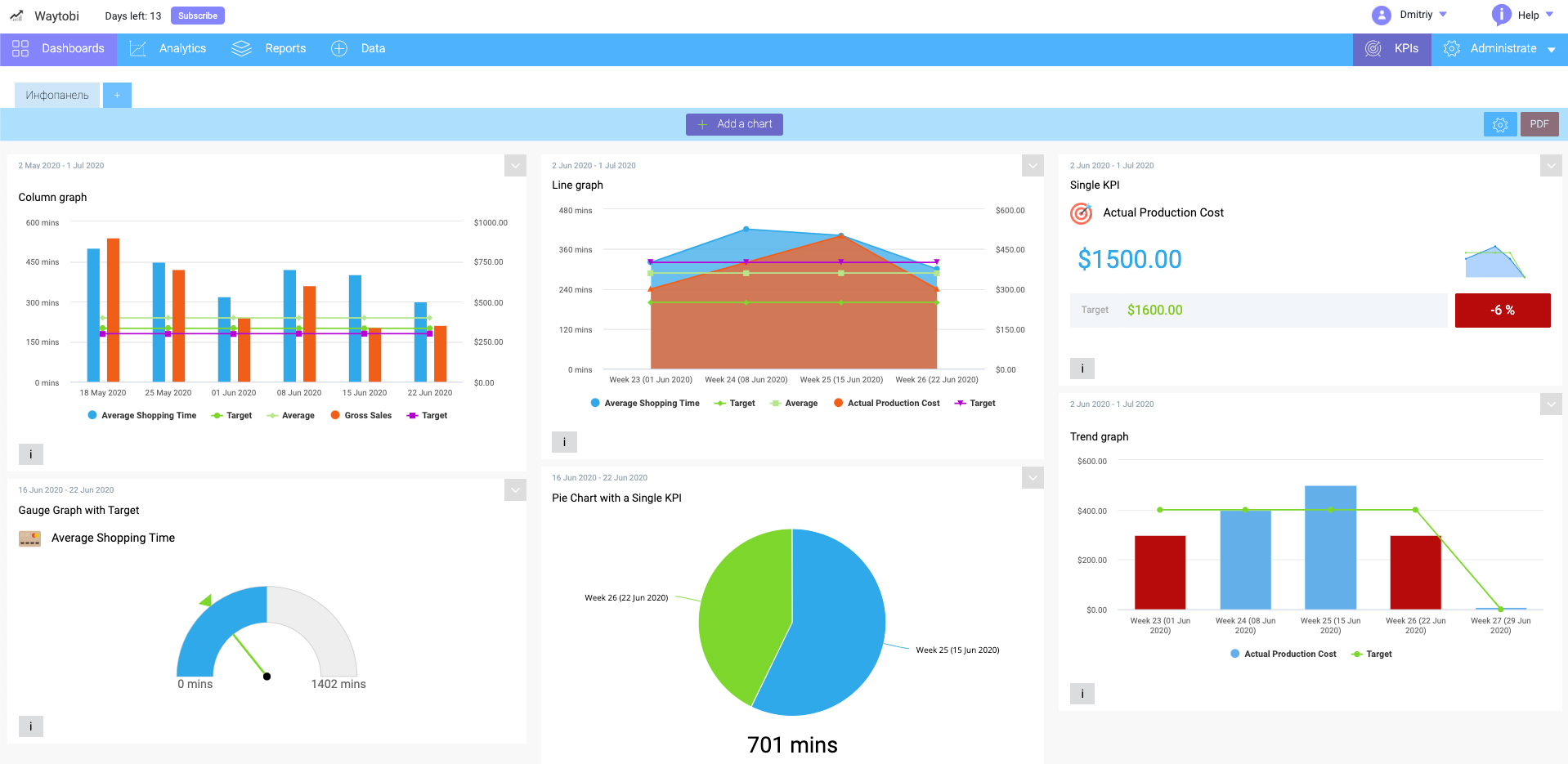Open the KPIs page

[x=1392, y=49]
